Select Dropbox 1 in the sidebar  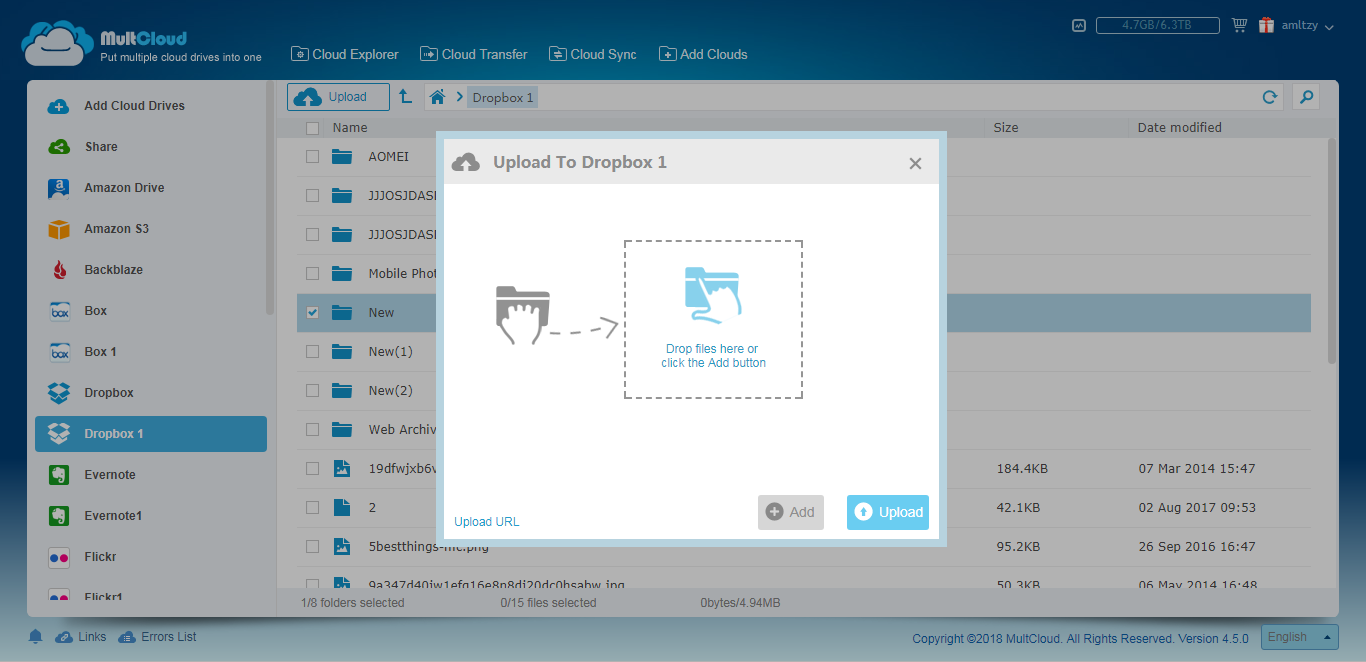tap(151, 434)
